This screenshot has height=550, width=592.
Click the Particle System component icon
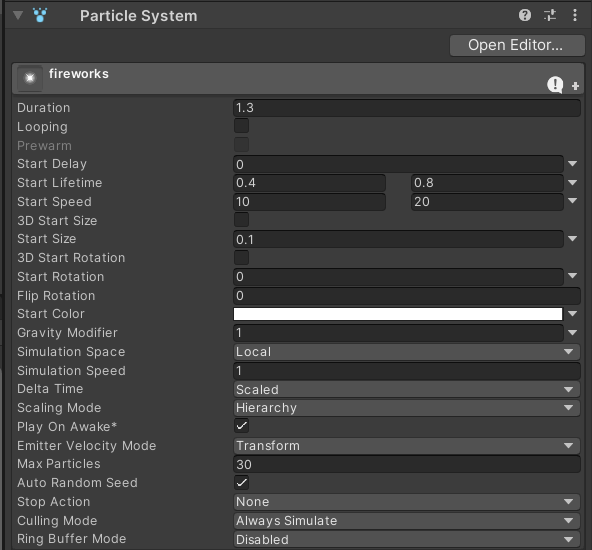point(40,15)
